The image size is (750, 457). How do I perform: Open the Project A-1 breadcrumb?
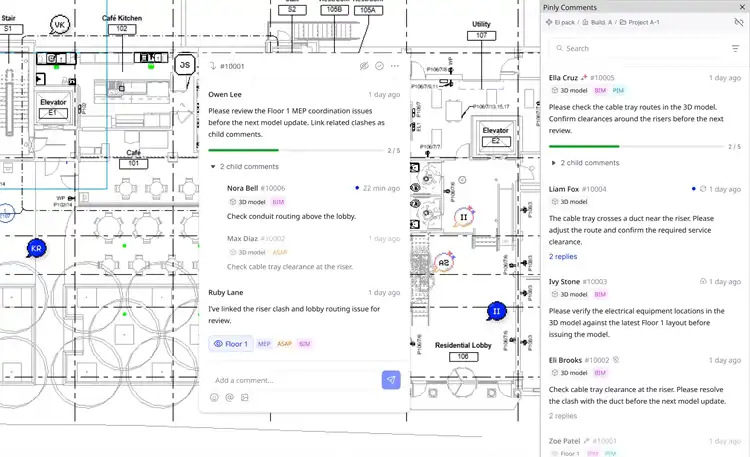(640, 22)
